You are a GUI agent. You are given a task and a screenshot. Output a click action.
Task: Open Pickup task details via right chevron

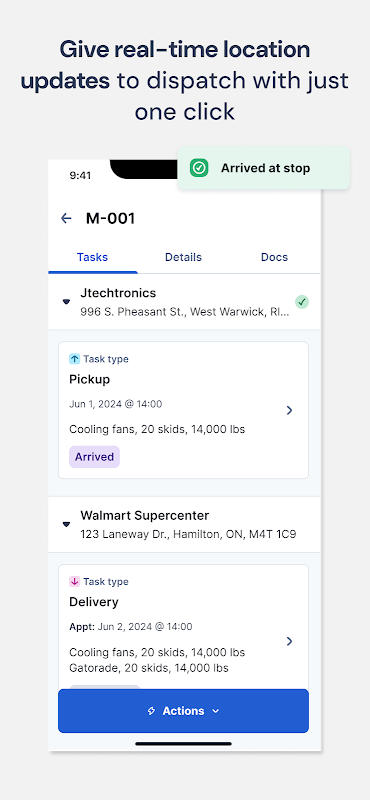289,410
